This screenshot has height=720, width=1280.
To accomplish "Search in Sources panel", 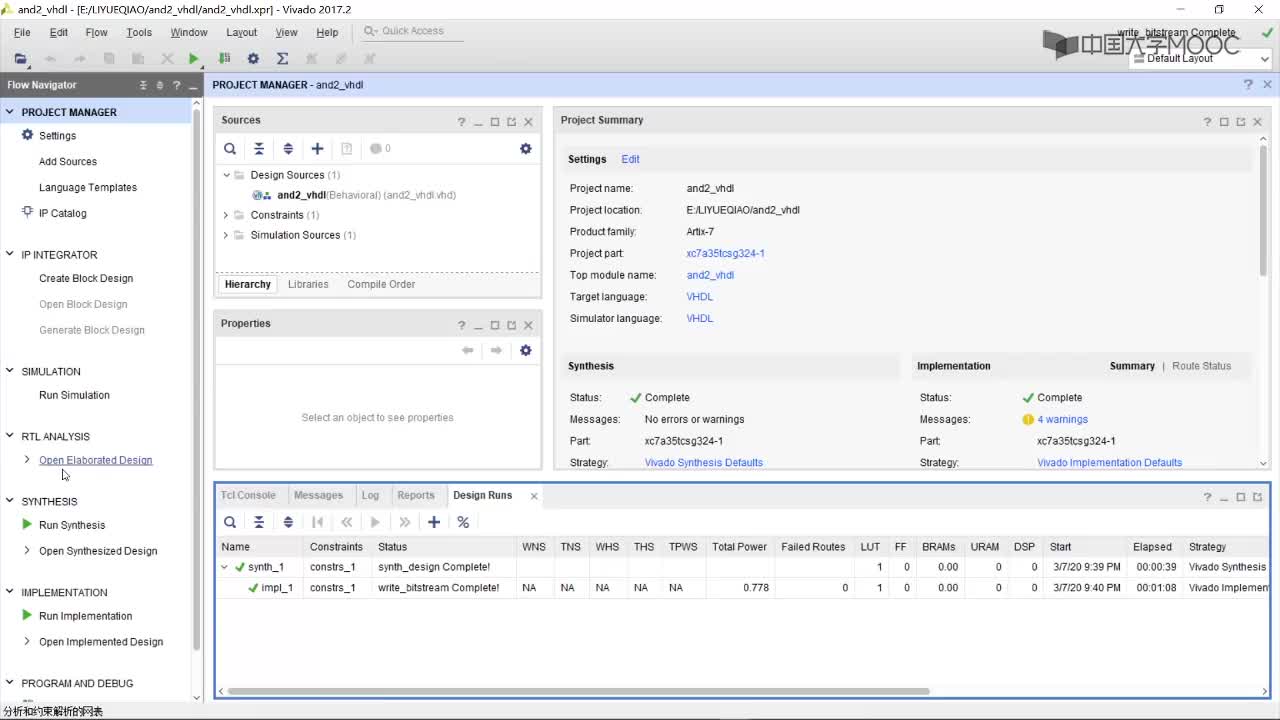I will 230,149.
